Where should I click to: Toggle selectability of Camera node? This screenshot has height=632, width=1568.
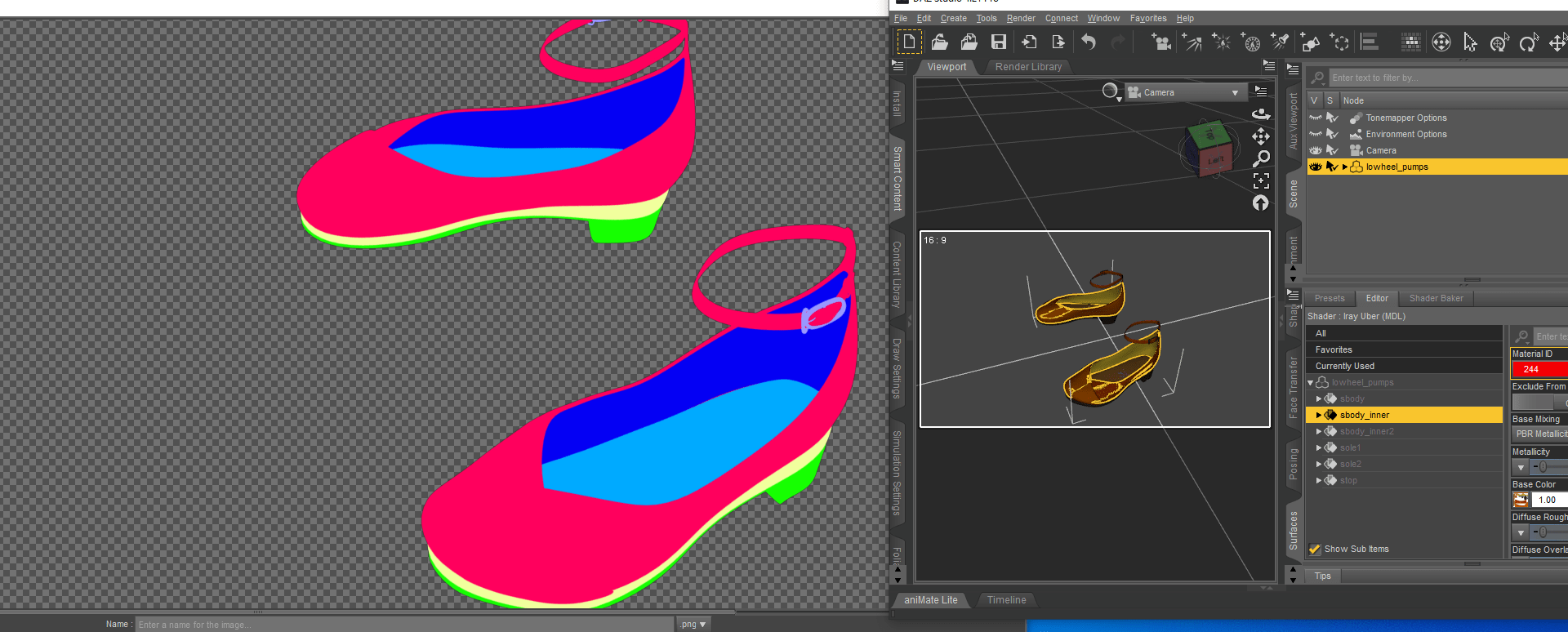(x=1332, y=150)
